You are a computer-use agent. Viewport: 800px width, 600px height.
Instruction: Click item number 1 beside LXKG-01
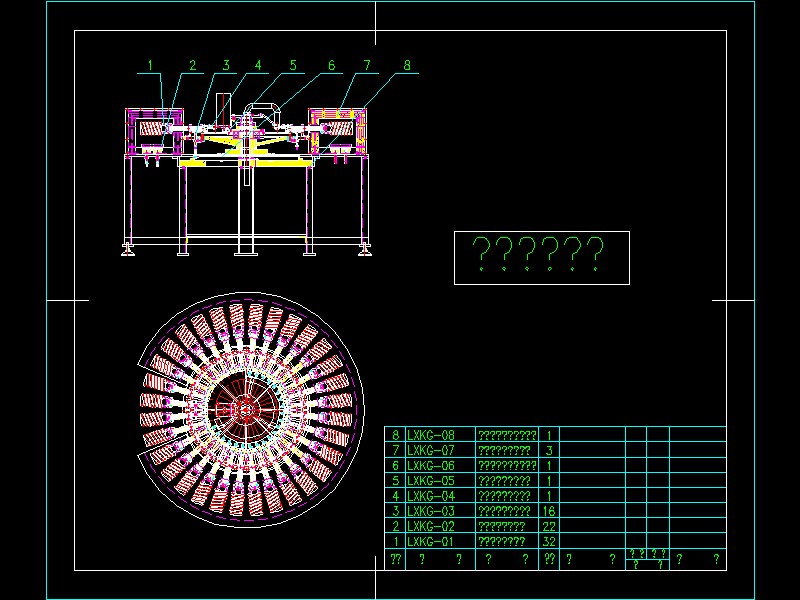pyautogui.click(x=396, y=541)
